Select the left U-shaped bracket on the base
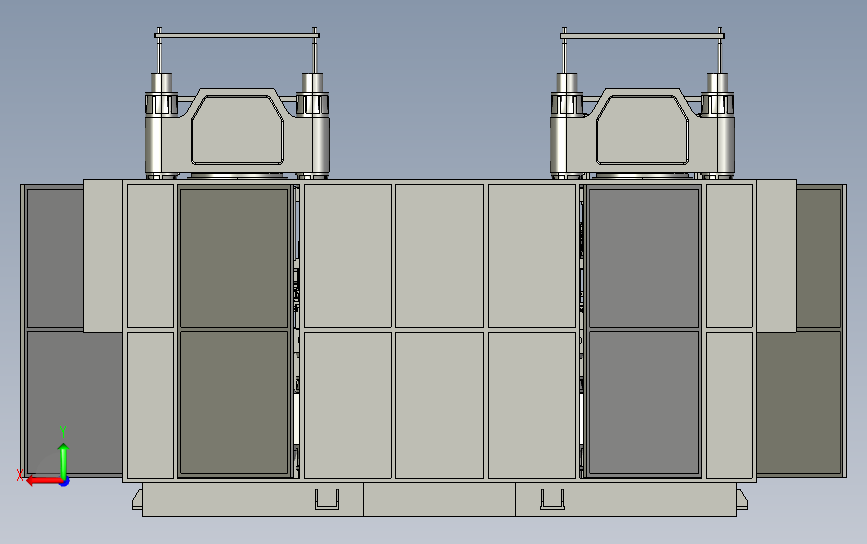867x544 pixels. (x=327, y=499)
